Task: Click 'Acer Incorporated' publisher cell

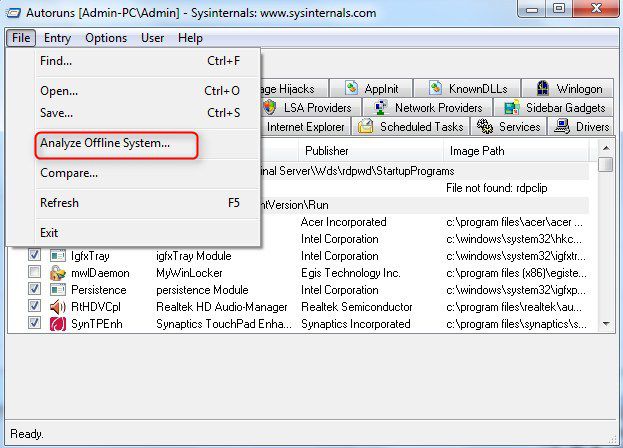Action: coord(343,222)
